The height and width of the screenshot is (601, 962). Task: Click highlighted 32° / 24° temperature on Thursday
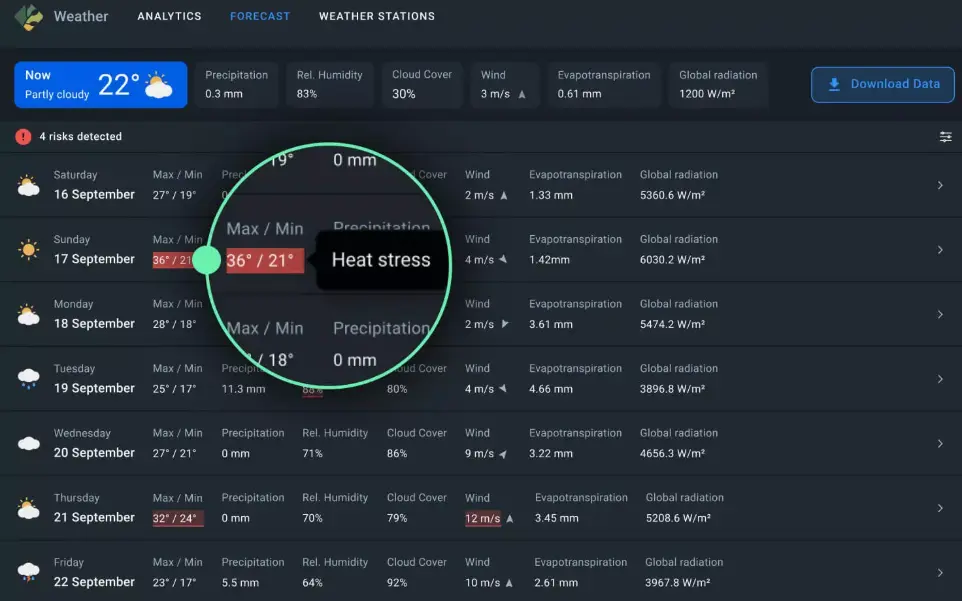pos(177,518)
